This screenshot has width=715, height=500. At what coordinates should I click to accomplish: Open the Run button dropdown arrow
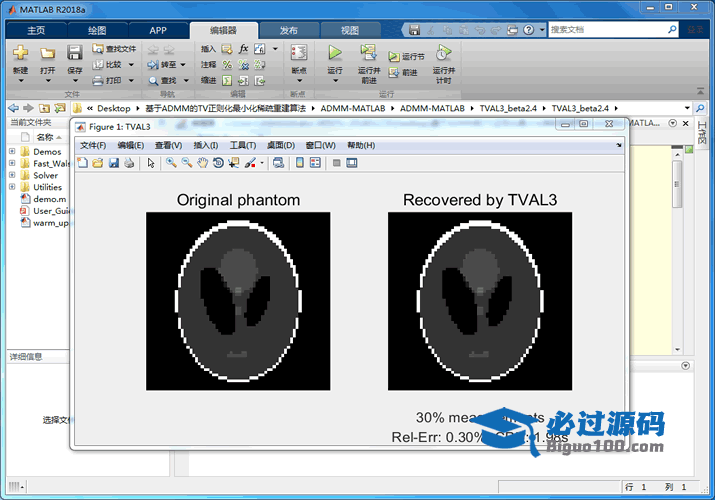(x=335, y=81)
